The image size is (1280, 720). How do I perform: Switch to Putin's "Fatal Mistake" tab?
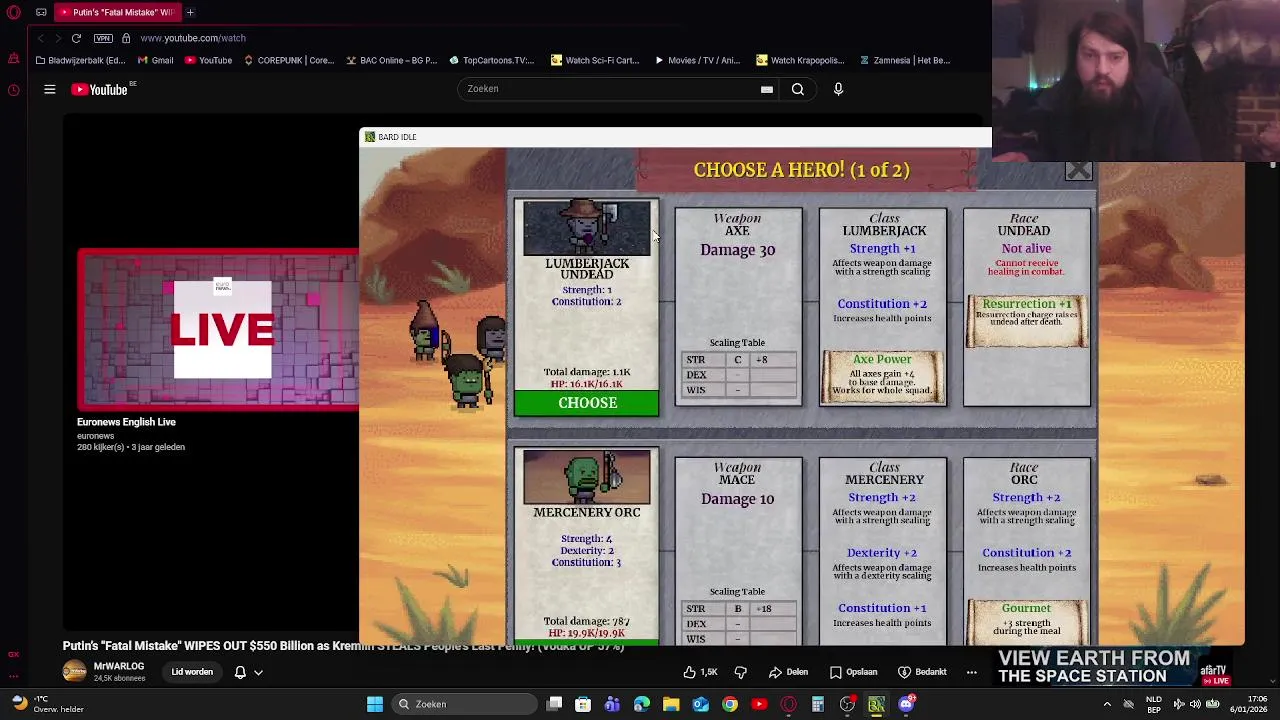(x=118, y=12)
